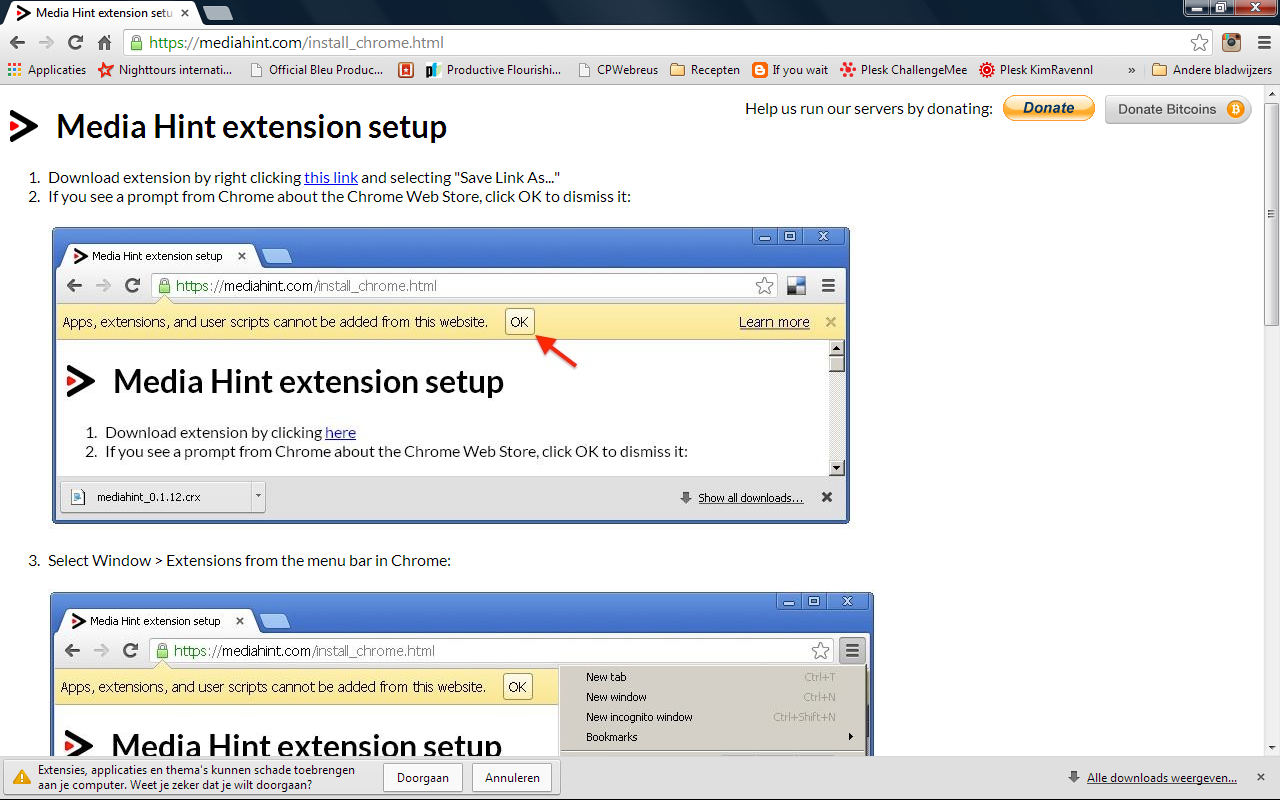Click the page scrollbar up arrow
Screen dimensions: 1280x800
[1271, 93]
